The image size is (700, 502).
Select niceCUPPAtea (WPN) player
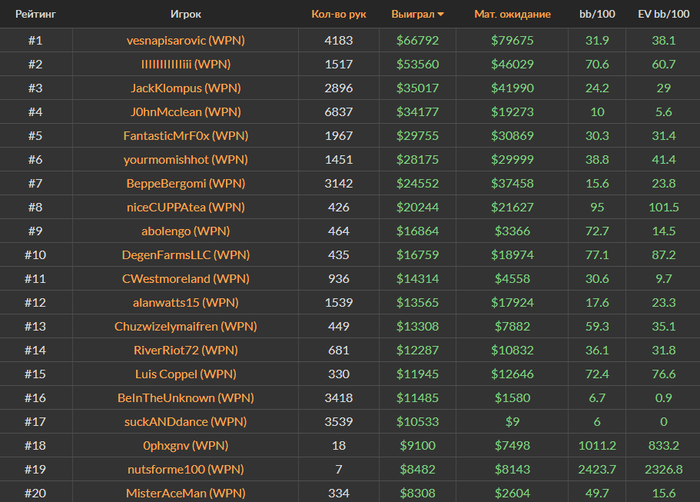[186, 207]
